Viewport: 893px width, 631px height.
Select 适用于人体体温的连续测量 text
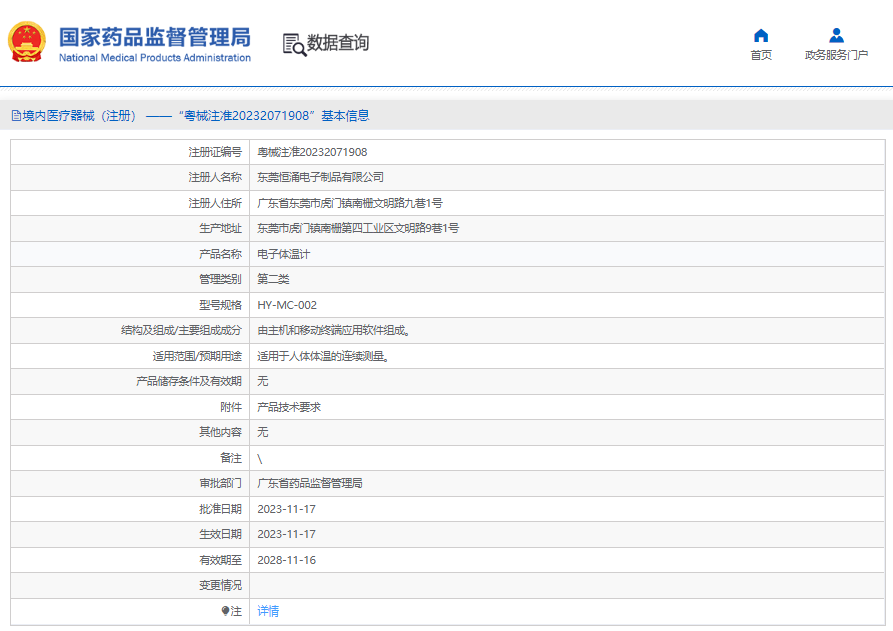323,357
